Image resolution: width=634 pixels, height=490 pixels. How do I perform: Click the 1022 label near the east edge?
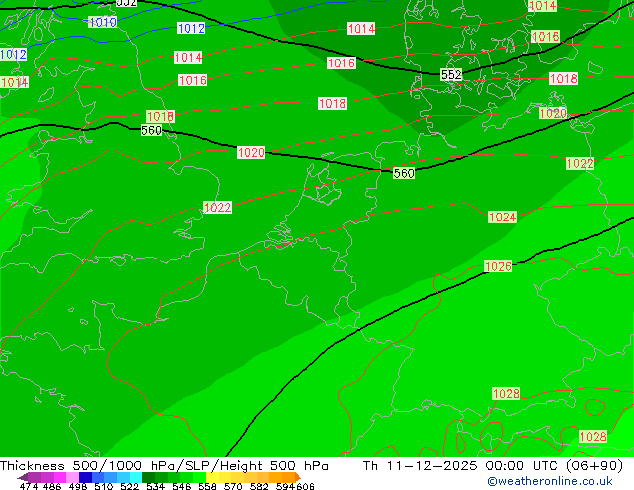click(580, 163)
